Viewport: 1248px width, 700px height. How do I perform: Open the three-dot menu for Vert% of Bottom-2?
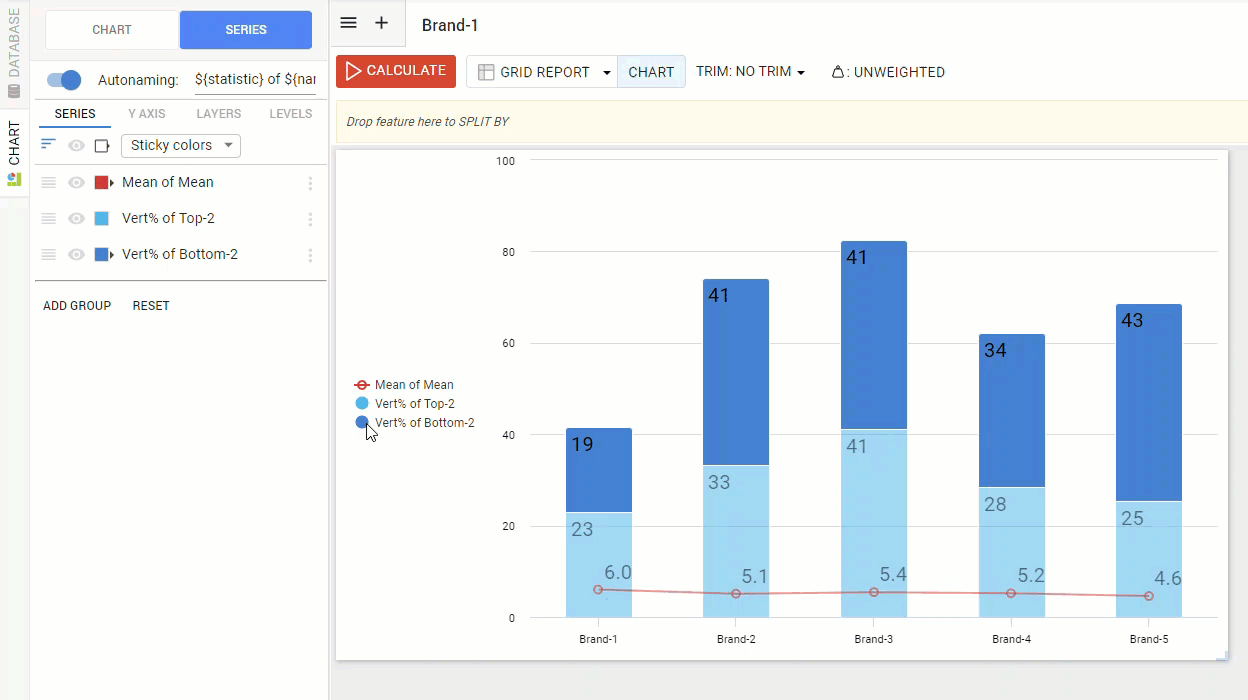coord(310,255)
